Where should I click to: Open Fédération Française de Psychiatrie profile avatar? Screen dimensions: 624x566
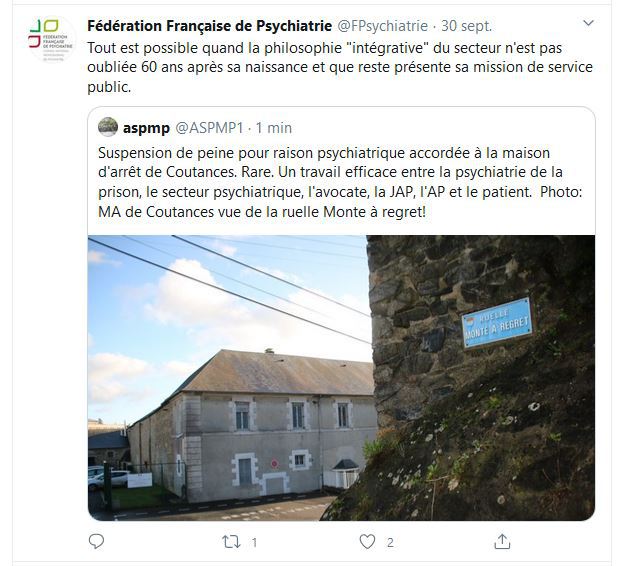(52, 39)
